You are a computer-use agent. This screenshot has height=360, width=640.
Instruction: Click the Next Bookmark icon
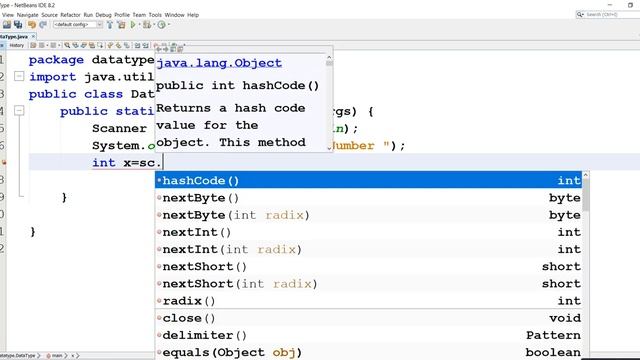point(118,45)
